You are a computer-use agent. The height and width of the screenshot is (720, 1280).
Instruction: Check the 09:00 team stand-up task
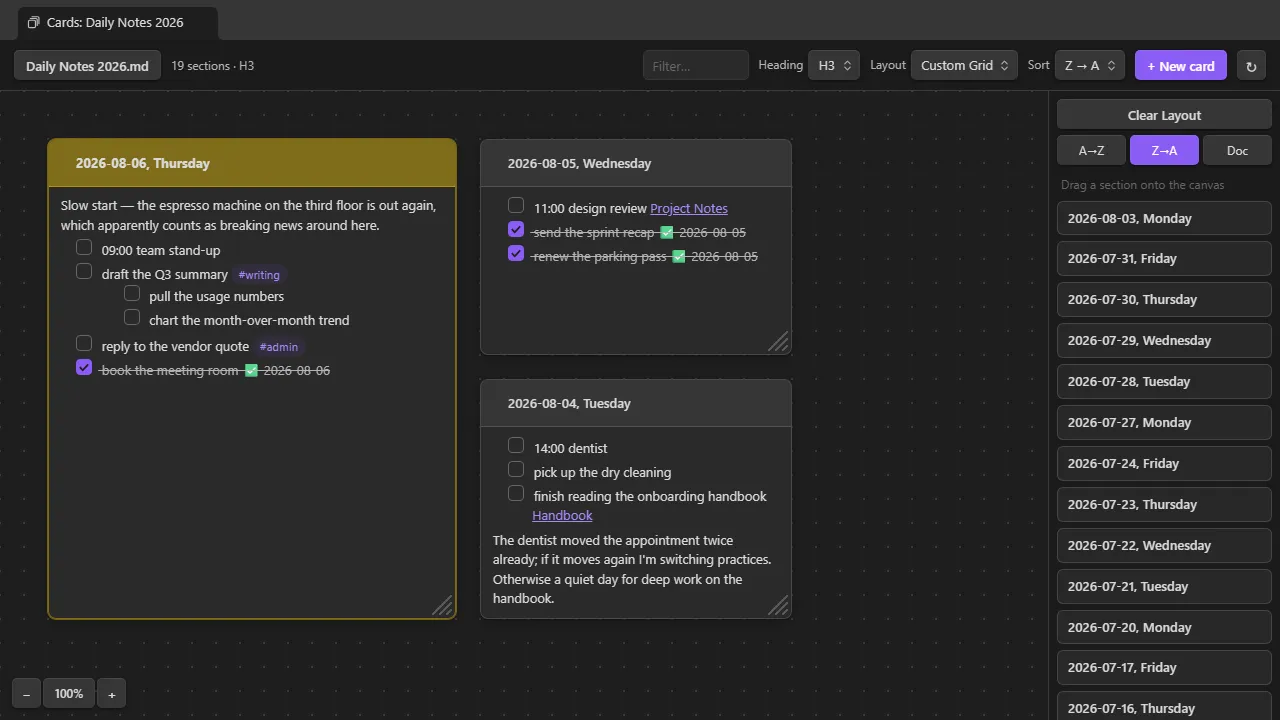84,248
